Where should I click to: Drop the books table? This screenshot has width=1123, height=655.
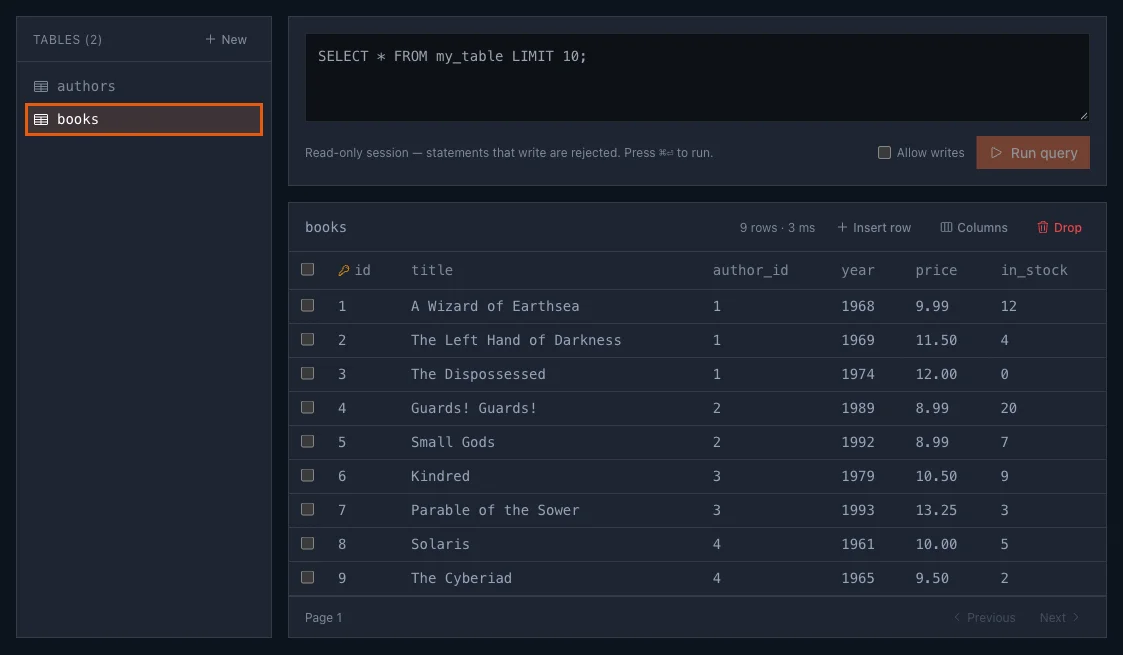coord(1059,228)
